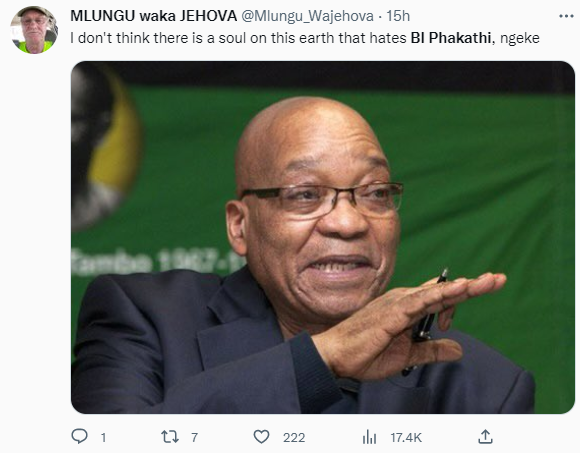580x453 pixels.
Task: Open view analytics bar chart icon
Action: 369,437
